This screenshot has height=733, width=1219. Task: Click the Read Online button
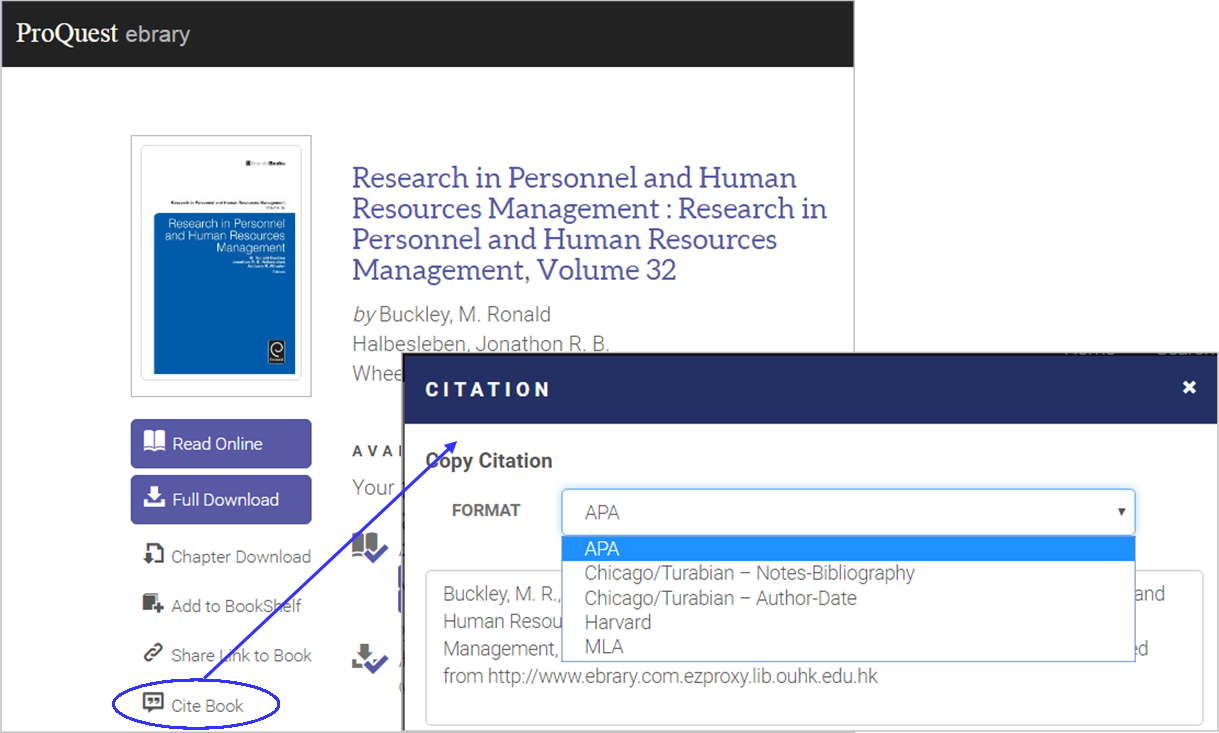(x=220, y=443)
